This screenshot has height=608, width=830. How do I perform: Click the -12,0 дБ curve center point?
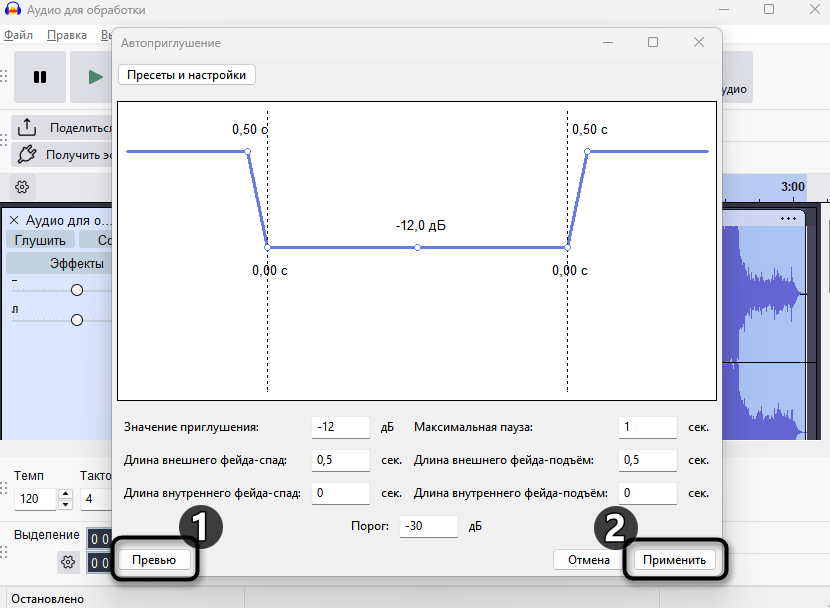[418, 248]
